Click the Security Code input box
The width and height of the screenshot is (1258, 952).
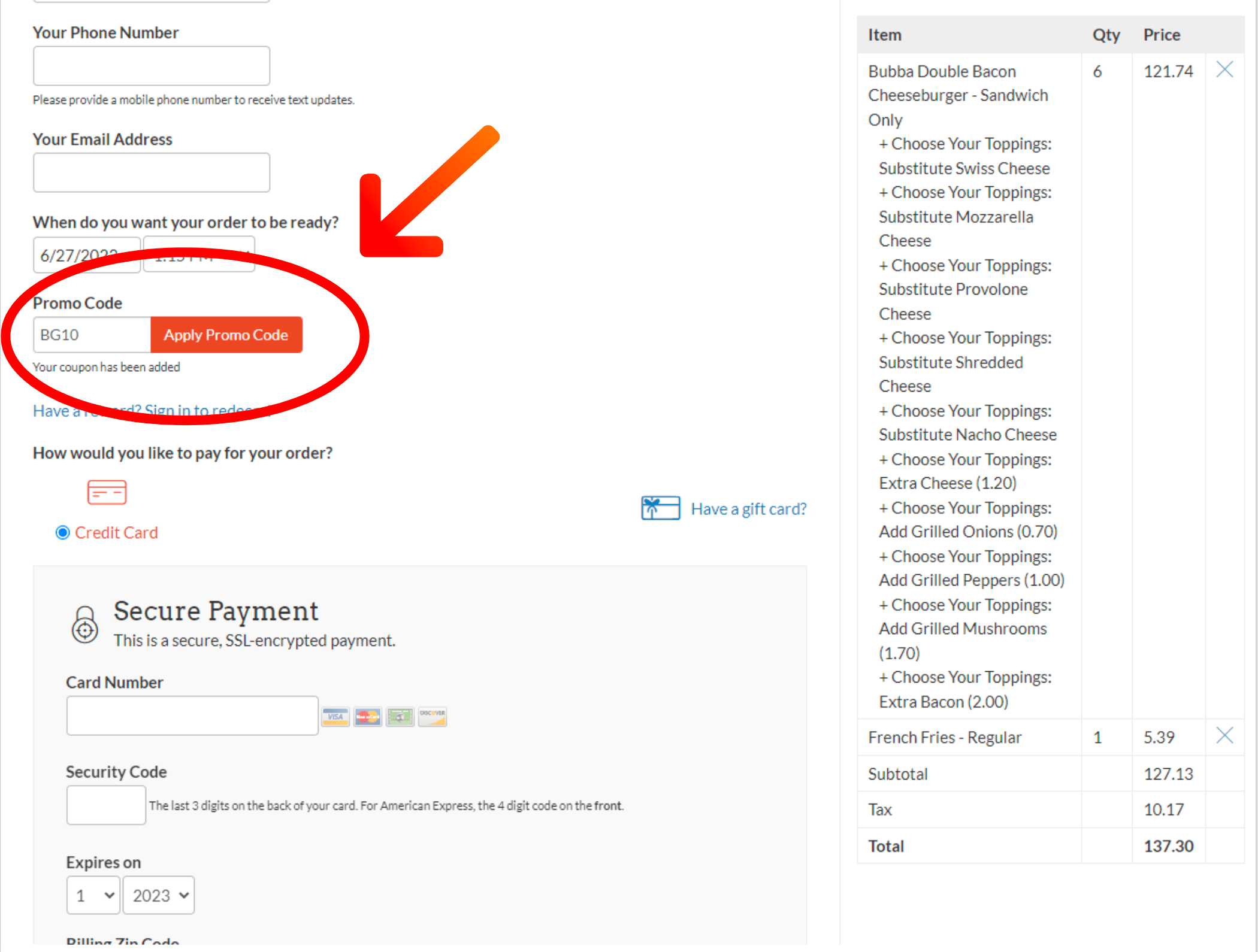pos(106,805)
